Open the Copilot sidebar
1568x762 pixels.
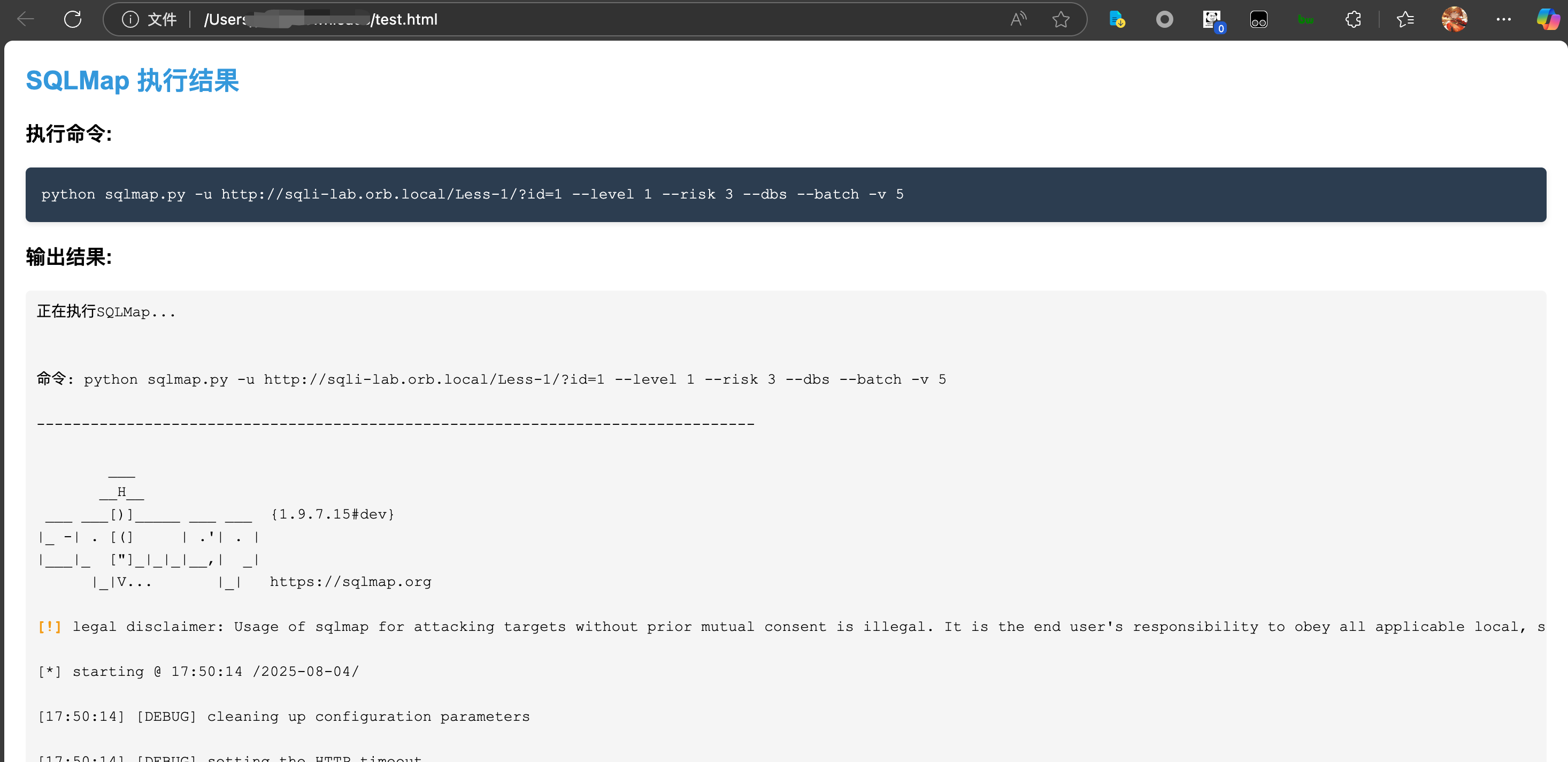pyautogui.click(x=1548, y=19)
